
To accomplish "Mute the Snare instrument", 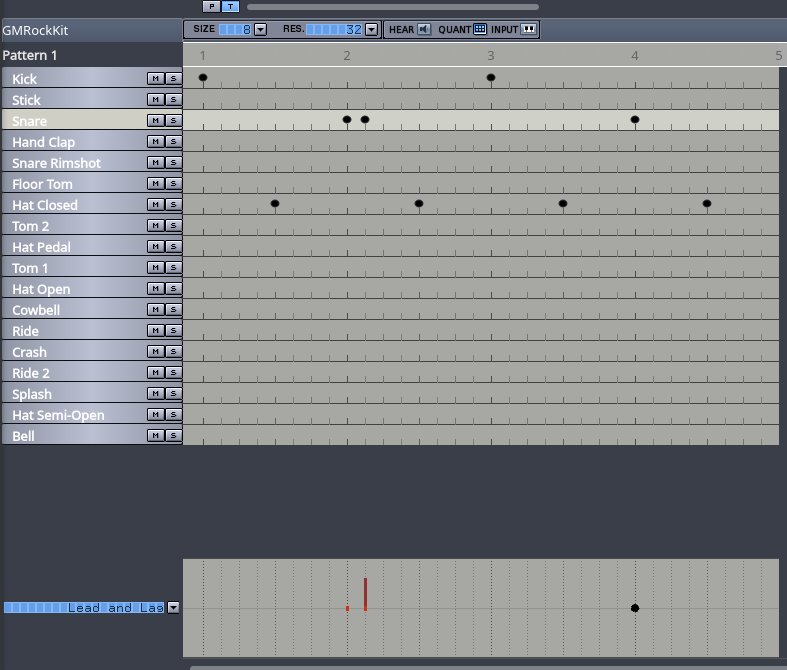I will pos(156,120).
